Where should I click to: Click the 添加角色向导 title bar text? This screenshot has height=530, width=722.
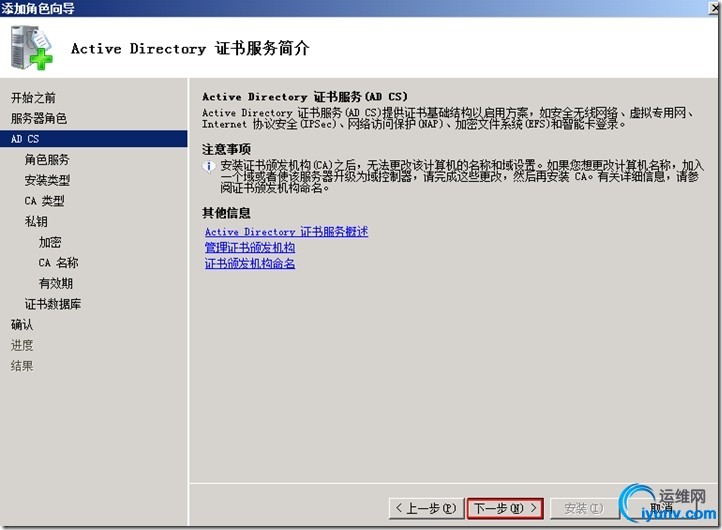pos(38,8)
